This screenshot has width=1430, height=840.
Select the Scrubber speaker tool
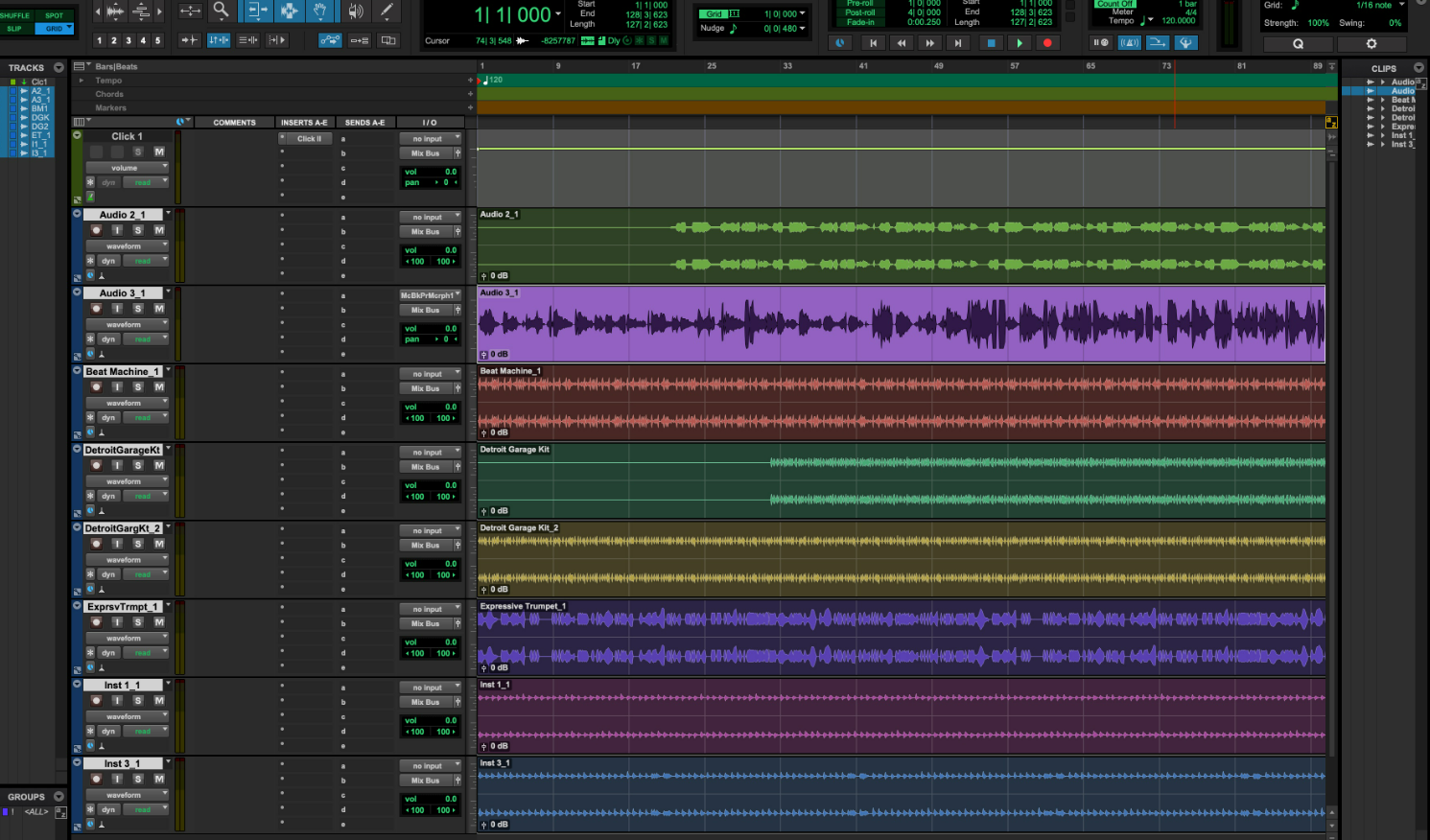point(355,11)
